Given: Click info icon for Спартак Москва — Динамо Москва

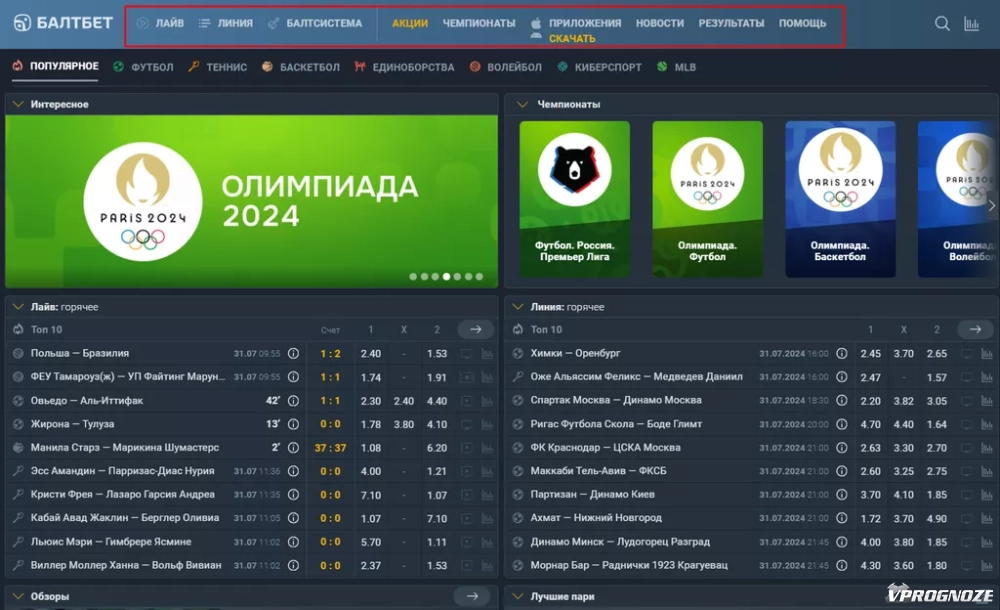Looking at the screenshot, I should click(842, 401).
